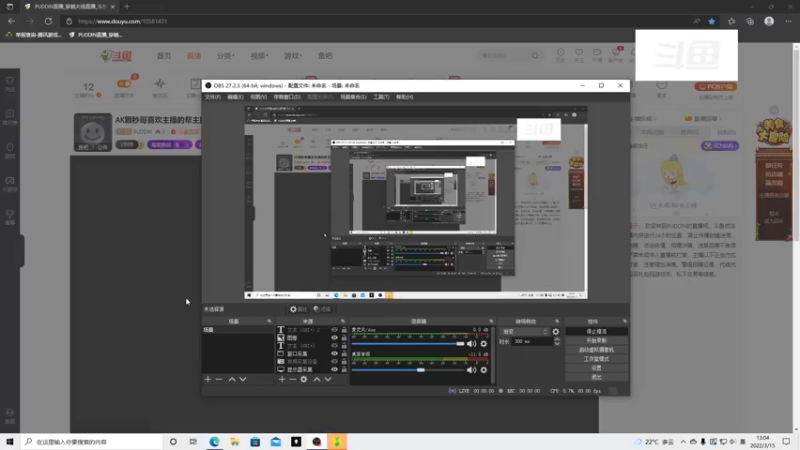Show hidden system tray icons chevron
Screen dimensions: 800x450
(683, 442)
